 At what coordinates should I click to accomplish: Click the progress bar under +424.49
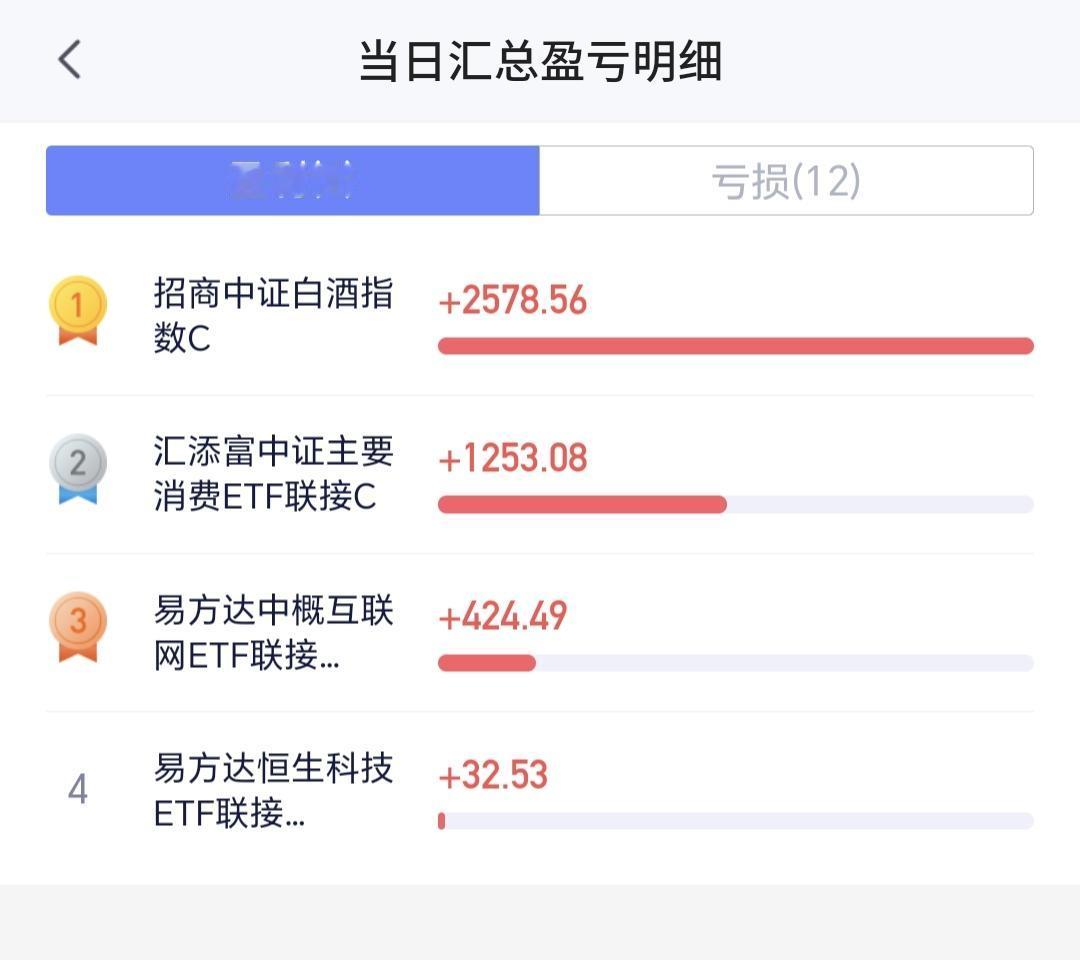coord(736,662)
